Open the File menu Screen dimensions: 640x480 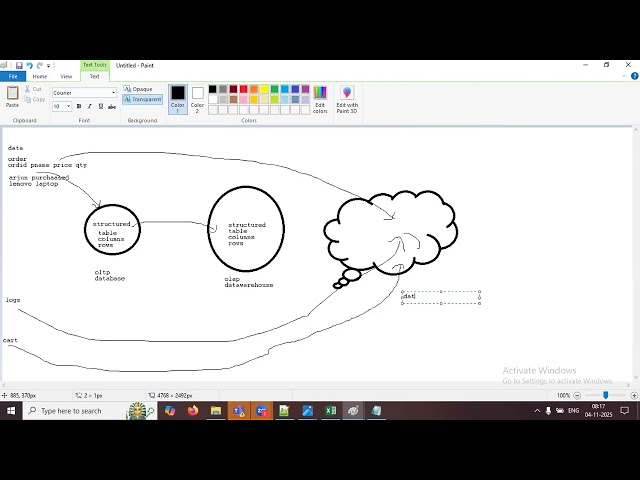click(x=13, y=76)
